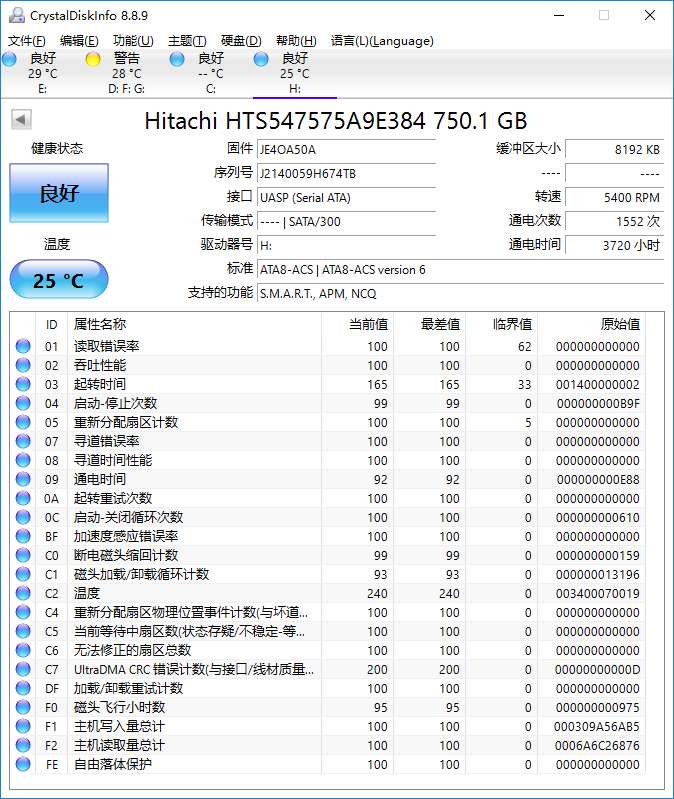The width and height of the screenshot is (674, 799).
Task: Click status orb of attribute F0 磁头飞行小时数
Action: point(23,707)
